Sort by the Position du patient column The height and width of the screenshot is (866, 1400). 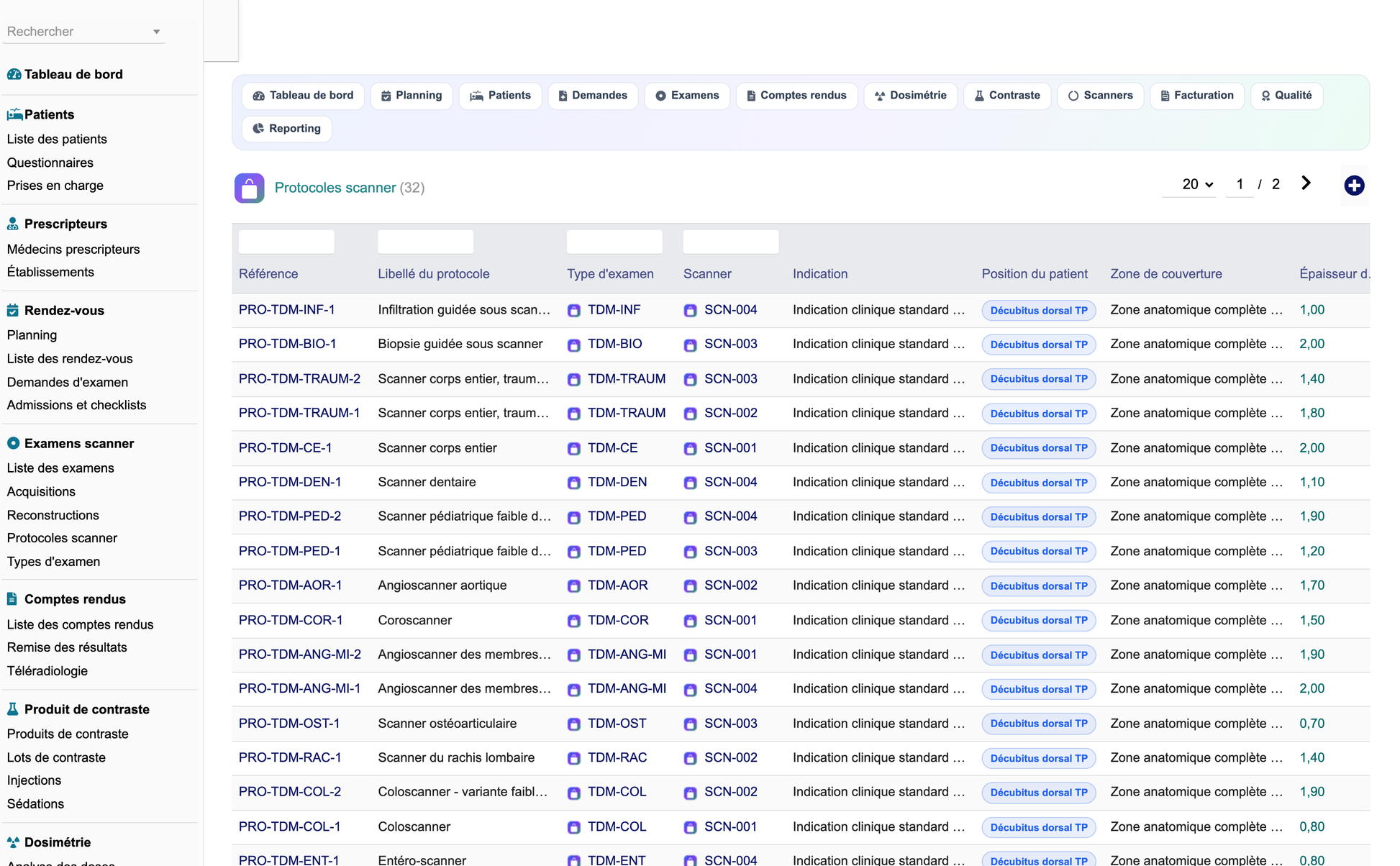(1035, 274)
